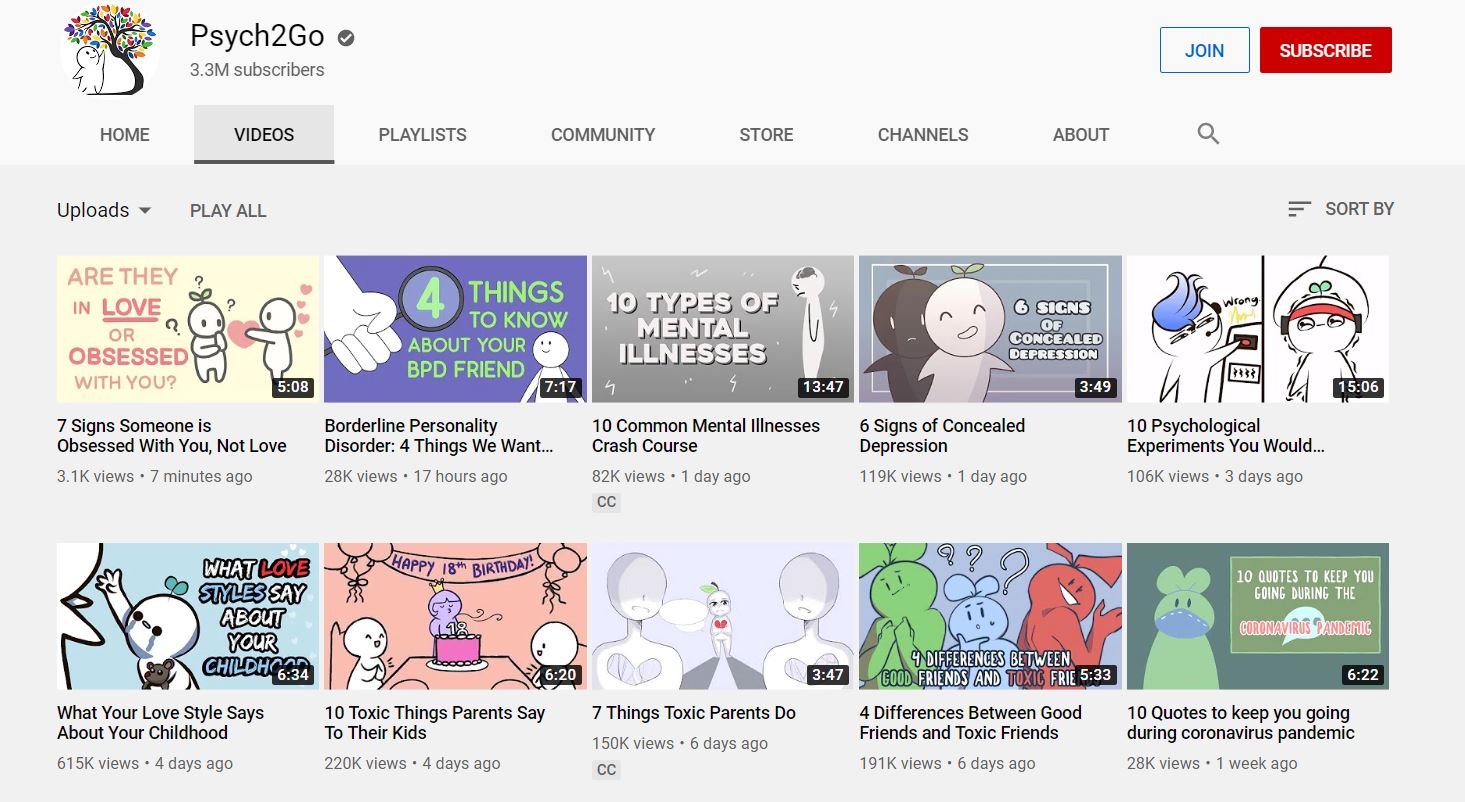Open the STORE tab

point(766,134)
